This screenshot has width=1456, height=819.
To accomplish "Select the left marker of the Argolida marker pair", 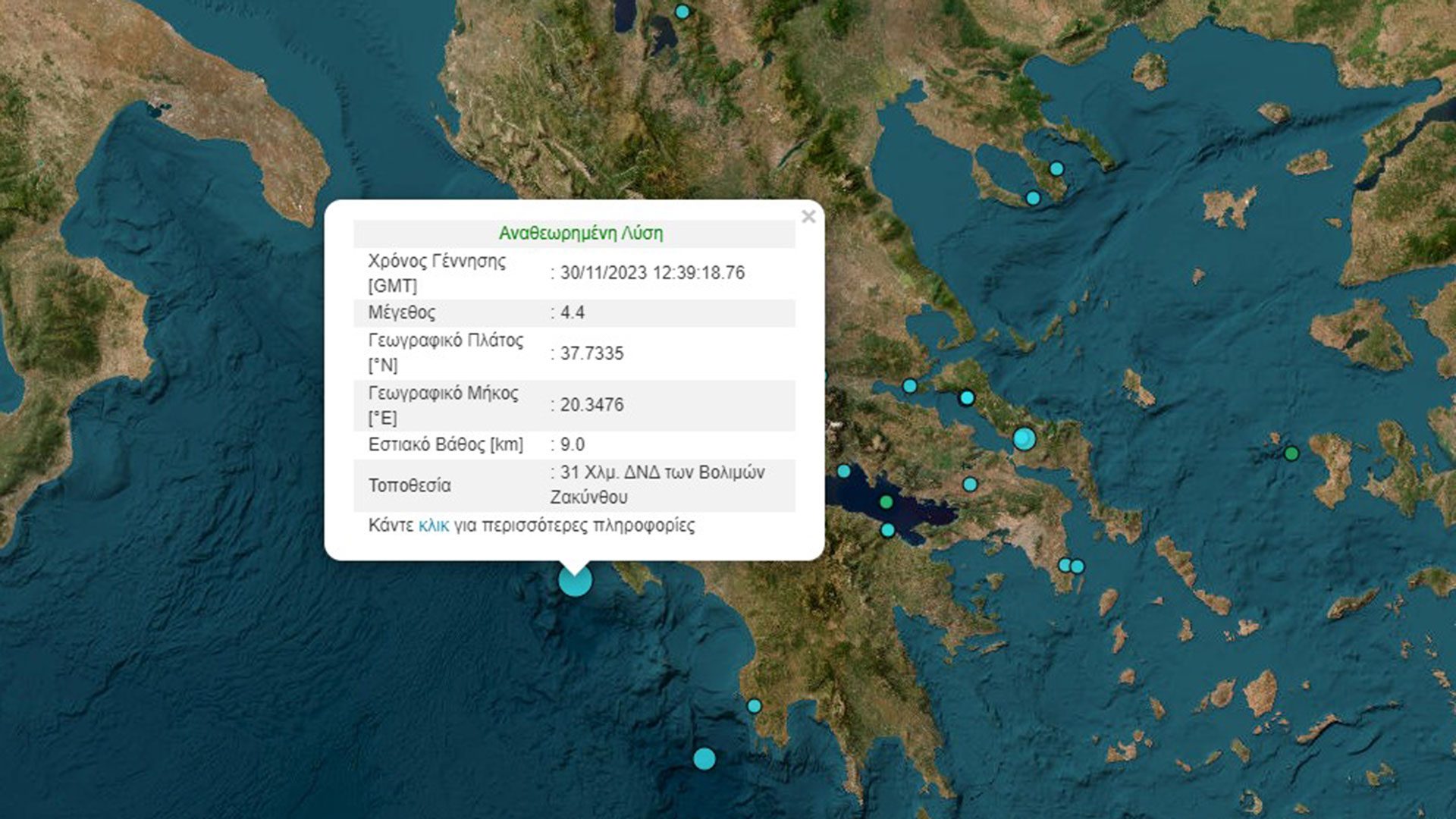I will (1065, 566).
